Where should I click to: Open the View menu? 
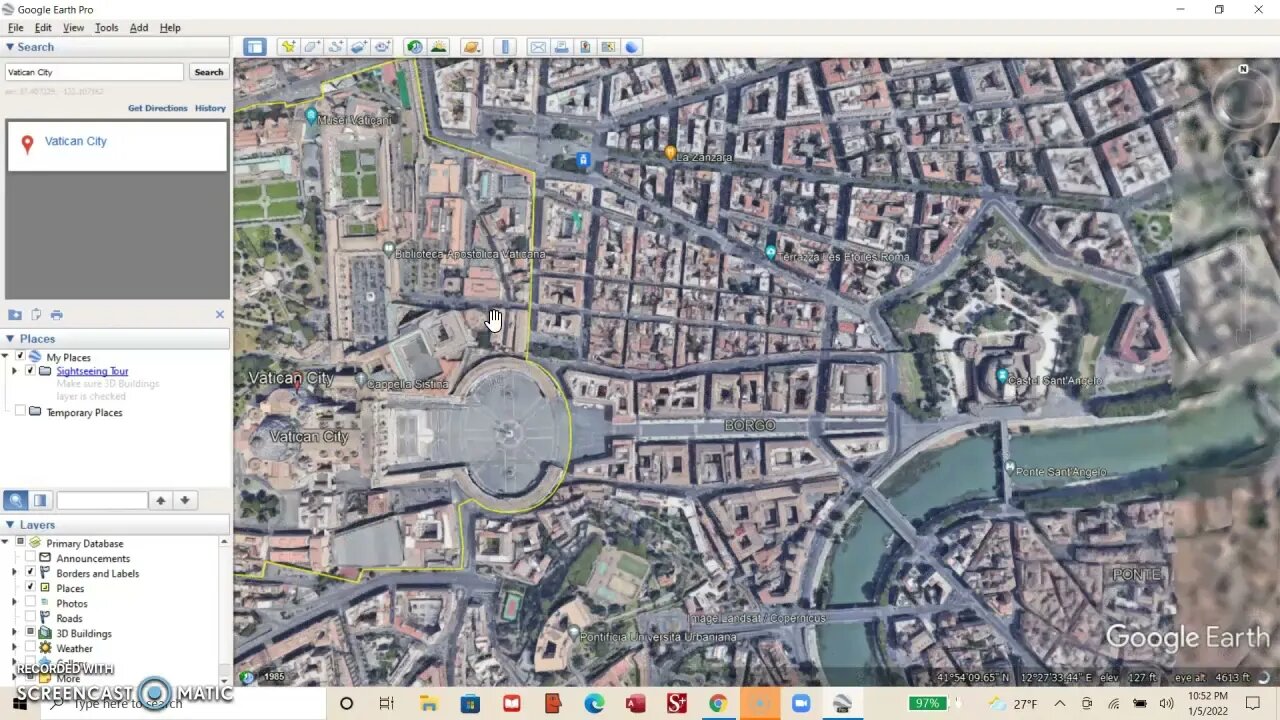[x=73, y=28]
